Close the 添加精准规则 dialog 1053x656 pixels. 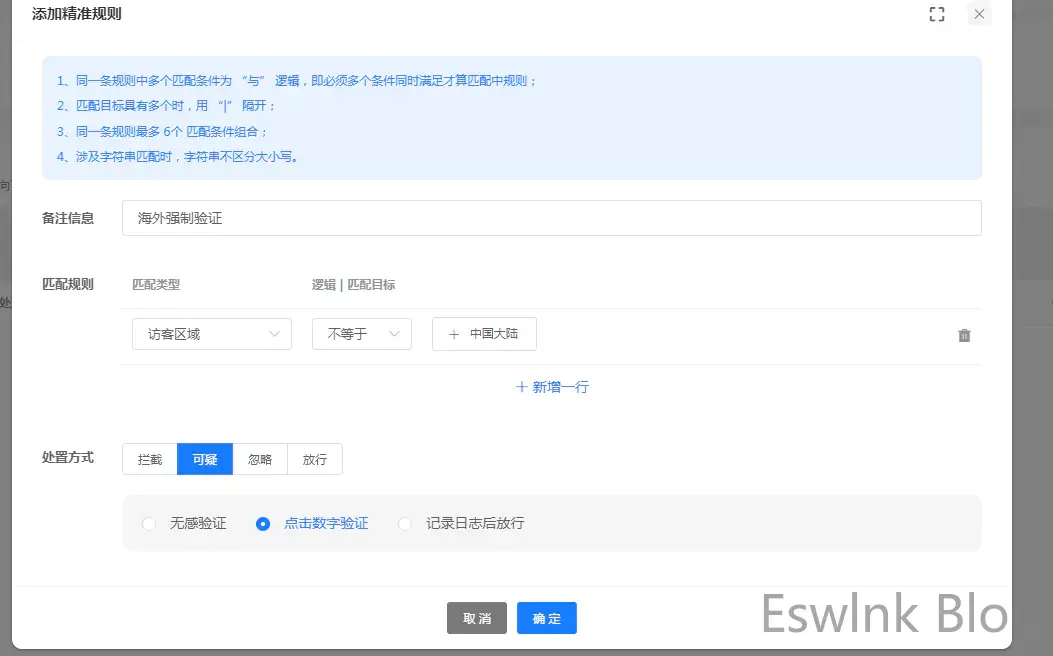coord(979,14)
